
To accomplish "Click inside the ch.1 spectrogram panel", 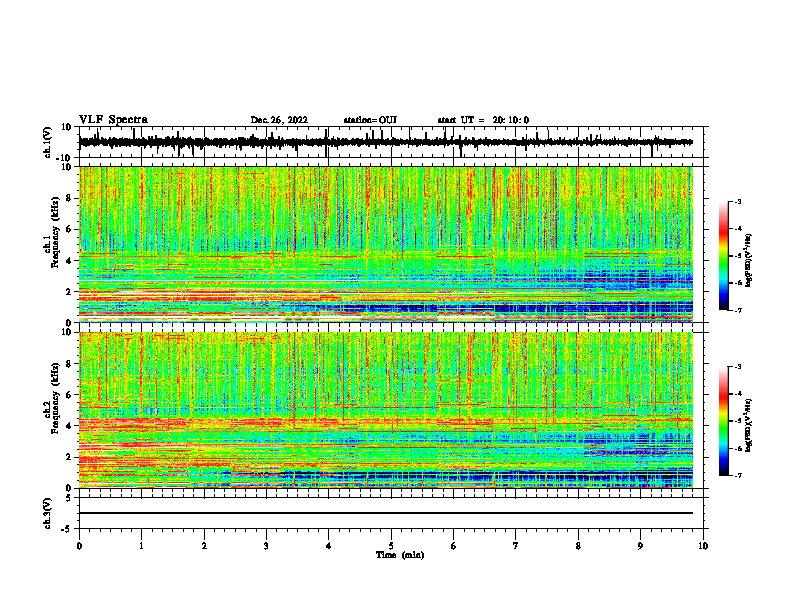I will pos(385,244).
